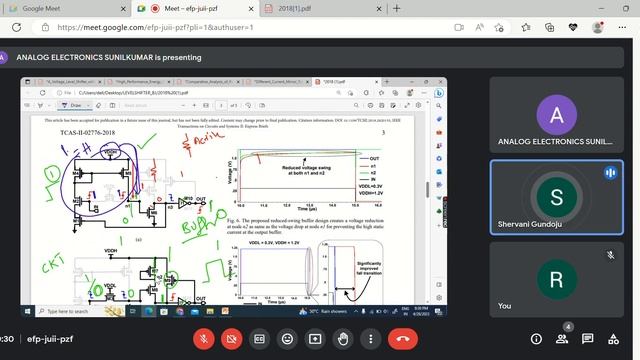Click weather widget Rain showers
Viewport: 640px width, 360px height.
point(323,311)
